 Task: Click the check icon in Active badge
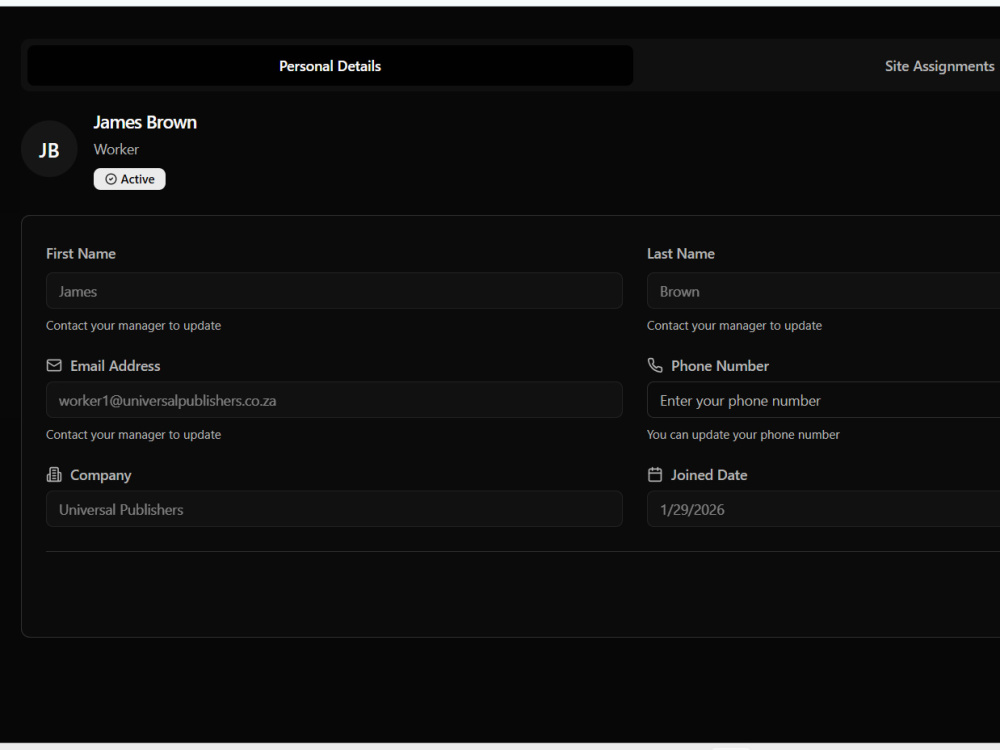tap(111, 179)
